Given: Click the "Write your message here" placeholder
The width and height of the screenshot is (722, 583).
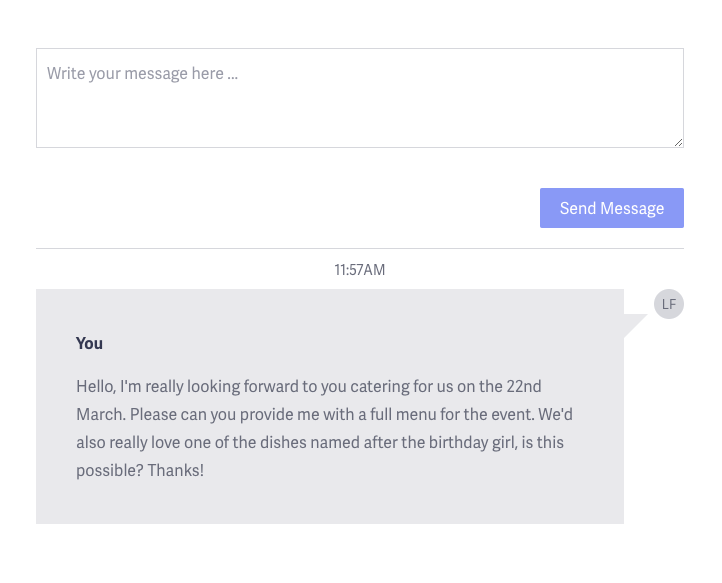Looking at the screenshot, I should click(142, 73).
